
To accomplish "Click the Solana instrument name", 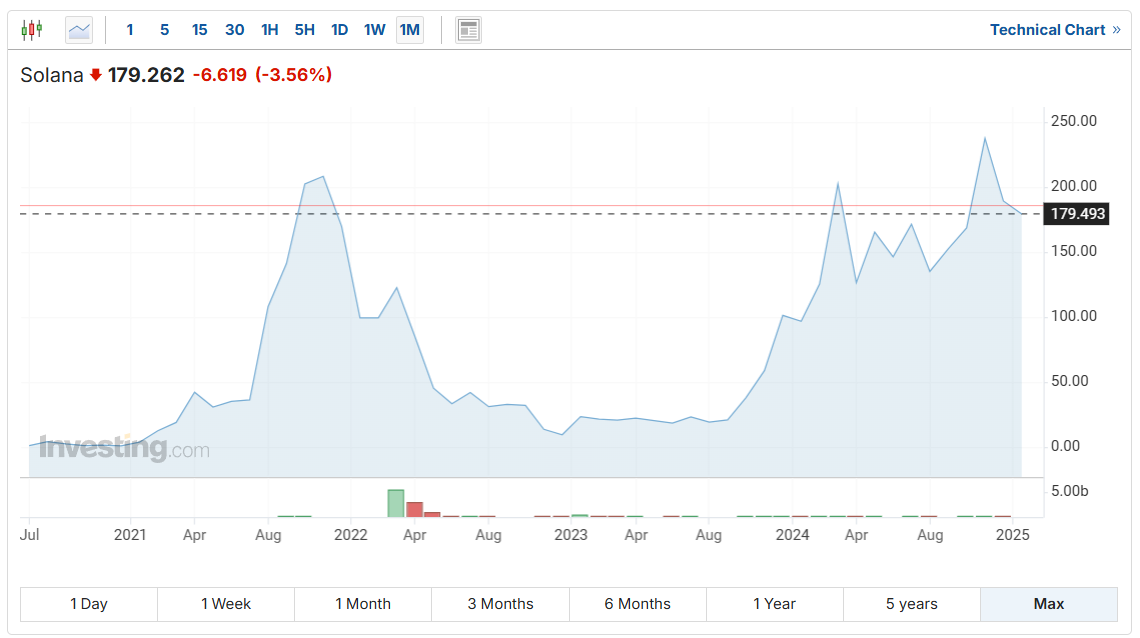I will coord(52,75).
